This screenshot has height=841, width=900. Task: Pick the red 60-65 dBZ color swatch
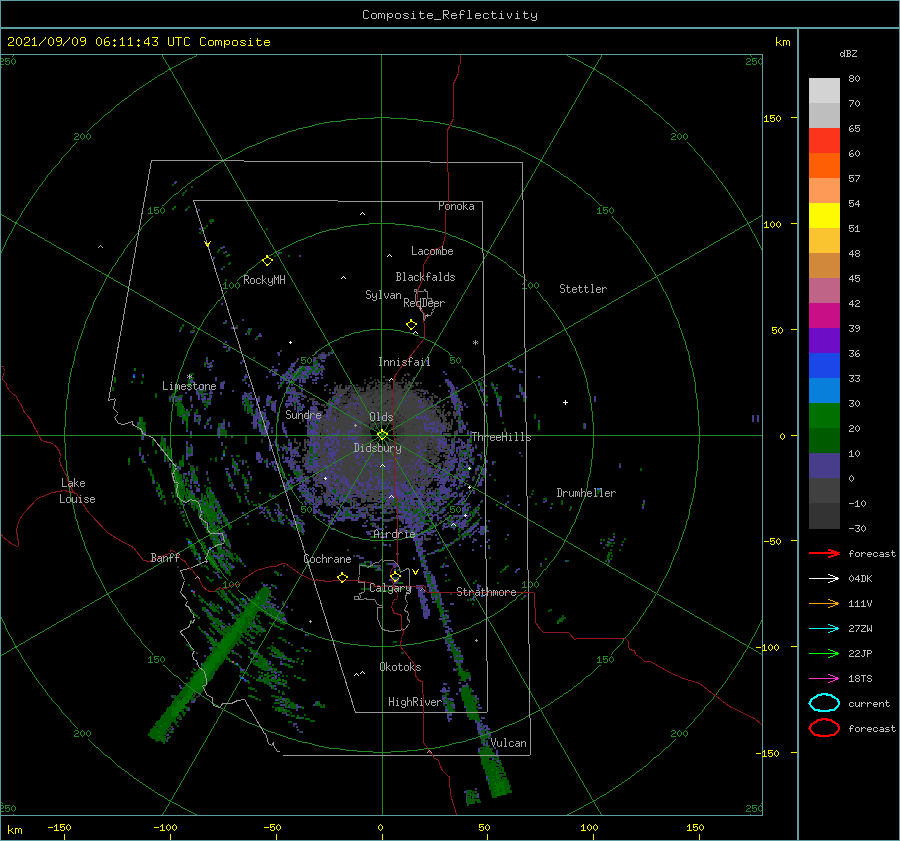824,141
